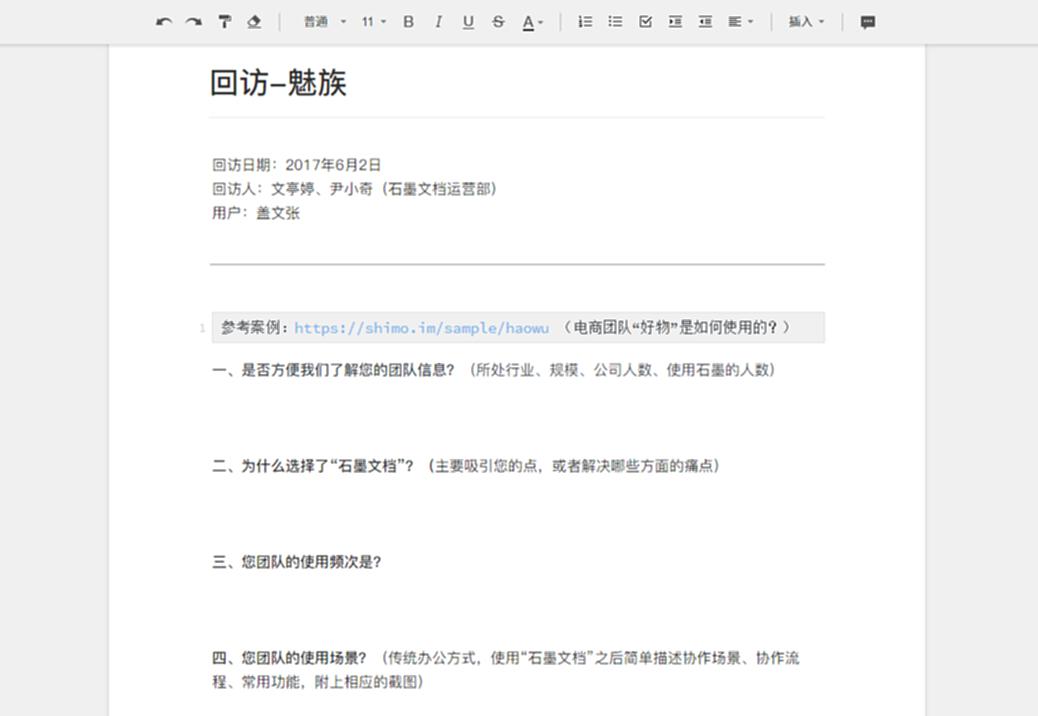
Task: Open the text color A dropdown
Action: click(532, 22)
